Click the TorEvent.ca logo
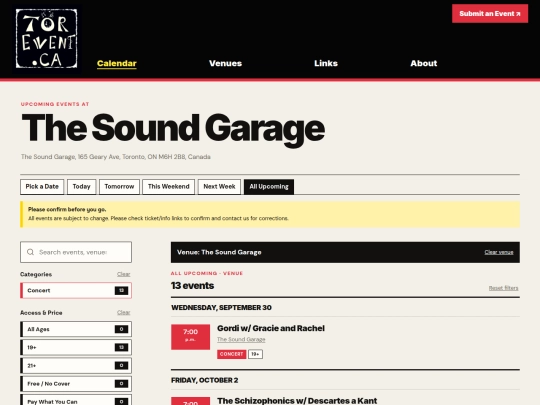 point(46,39)
